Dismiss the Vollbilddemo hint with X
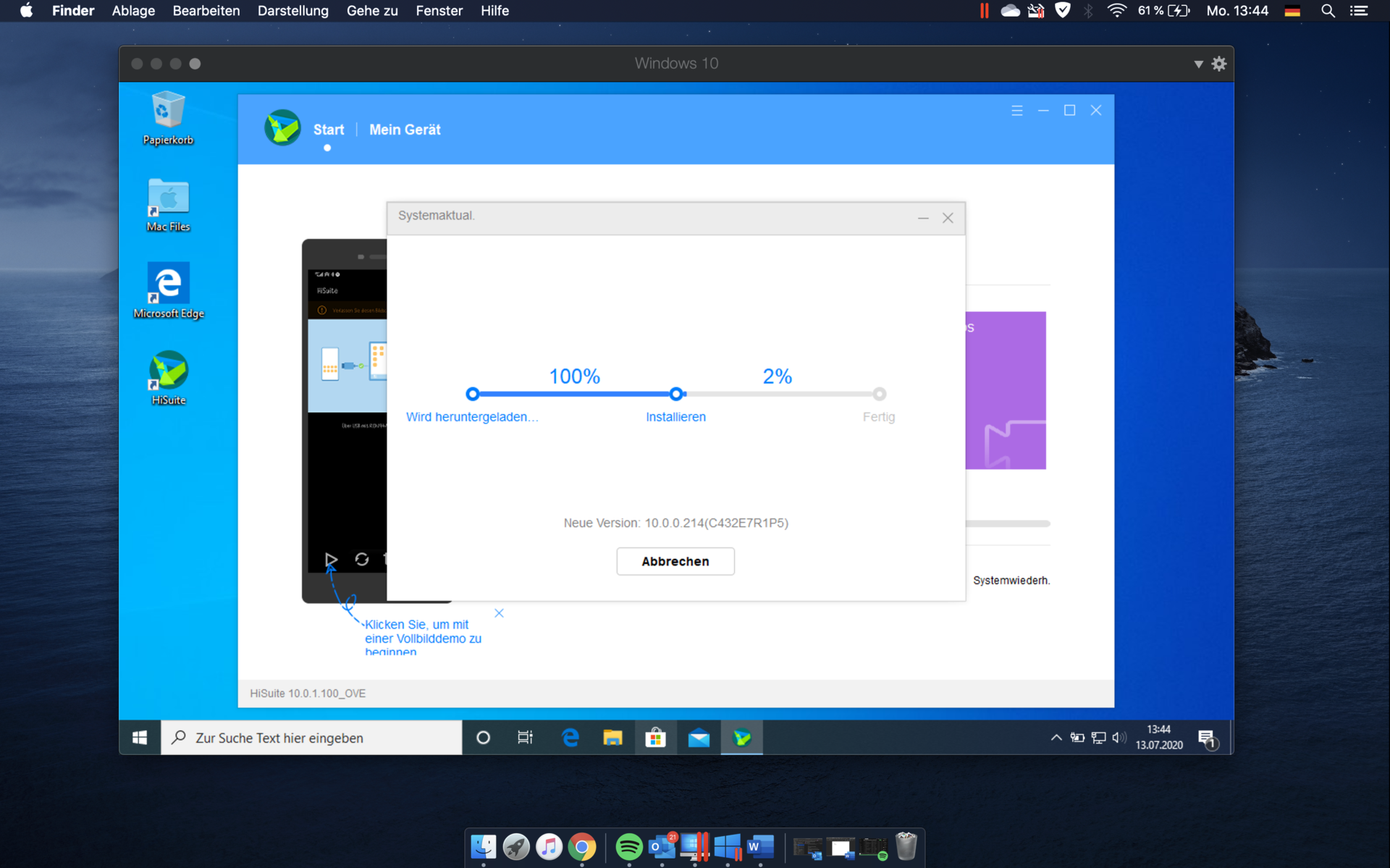 coord(499,613)
